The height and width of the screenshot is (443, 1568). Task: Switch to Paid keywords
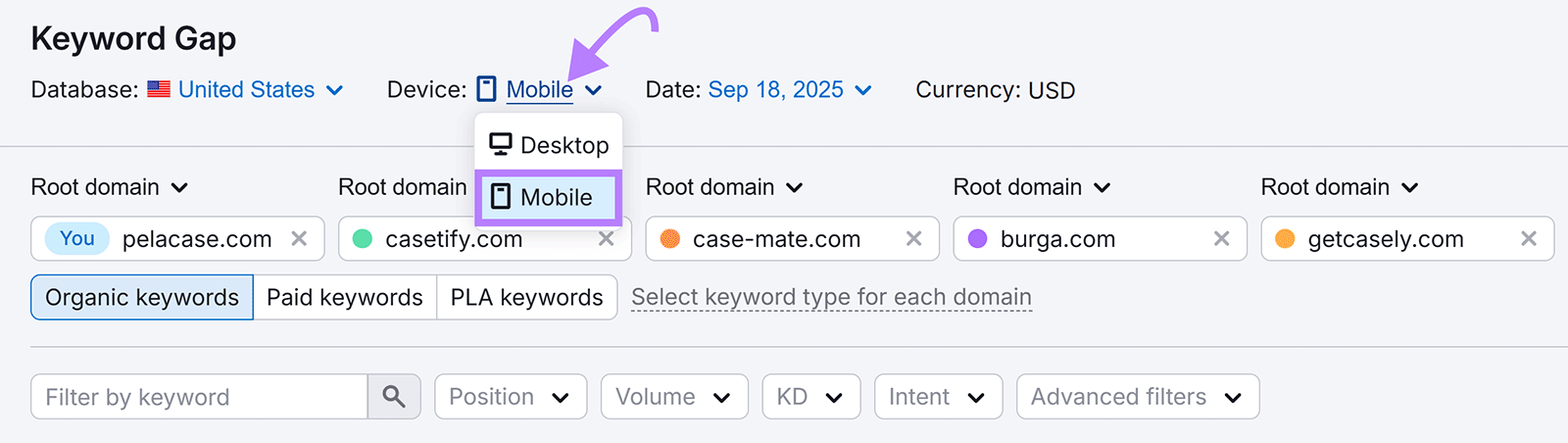click(344, 298)
